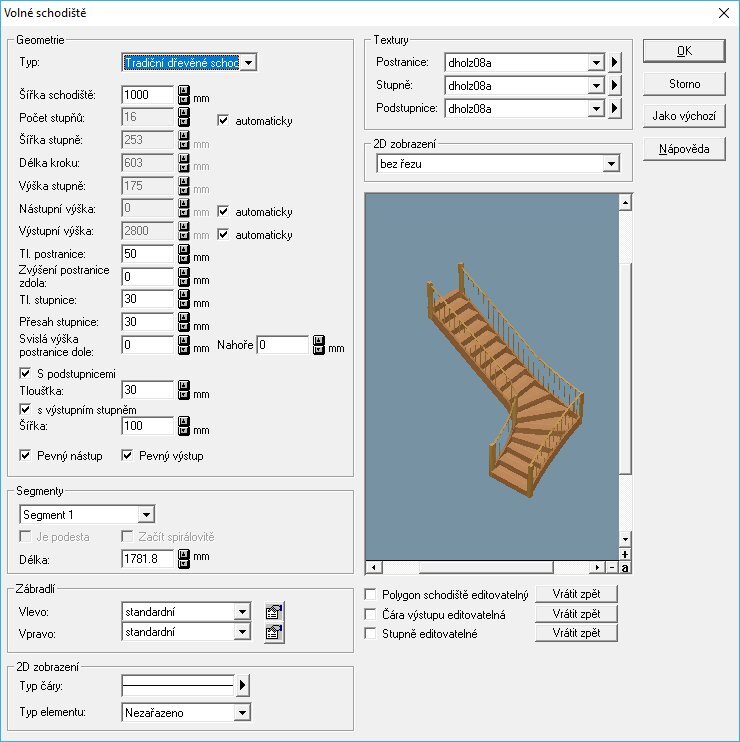Image resolution: width=740 pixels, height=742 pixels.
Task: Click the arrow button beside Postranice texture
Action: [615, 63]
